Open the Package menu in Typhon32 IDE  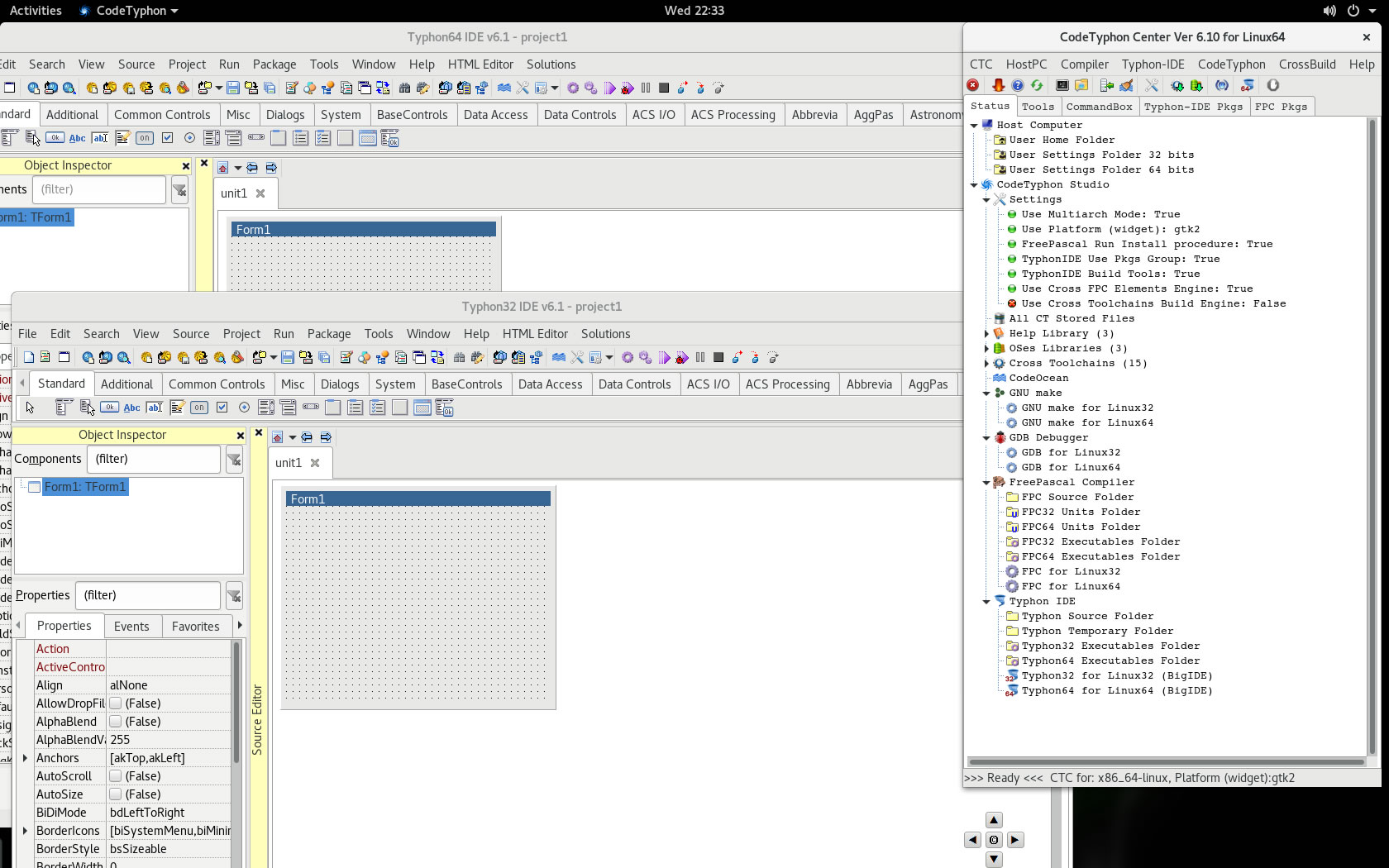coord(329,334)
